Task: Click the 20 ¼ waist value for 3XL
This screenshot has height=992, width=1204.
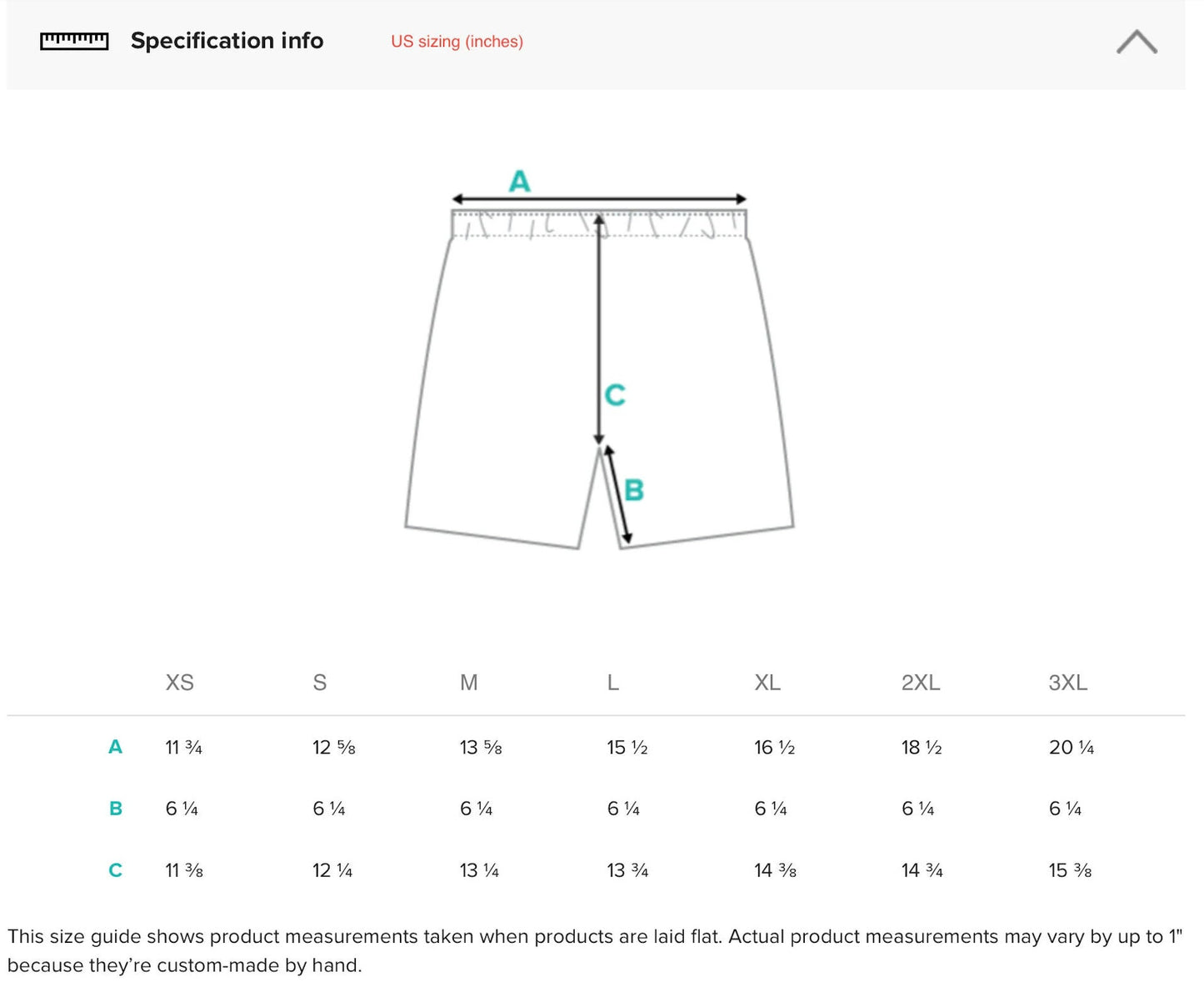Action: [x=1071, y=748]
